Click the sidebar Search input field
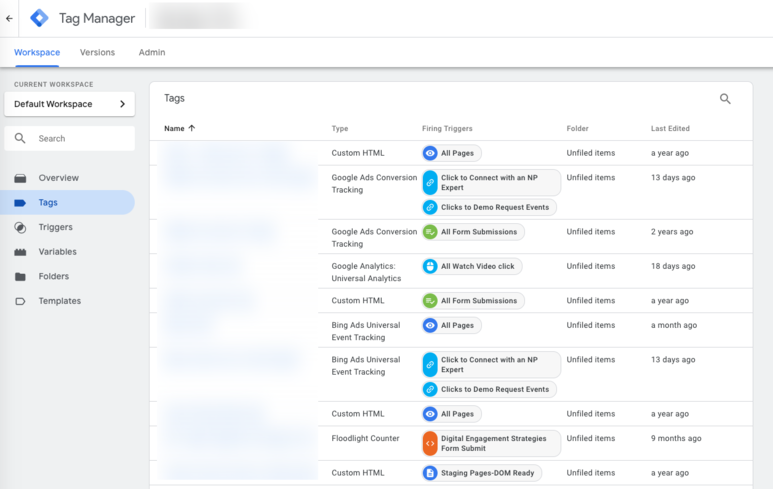 (x=70, y=139)
